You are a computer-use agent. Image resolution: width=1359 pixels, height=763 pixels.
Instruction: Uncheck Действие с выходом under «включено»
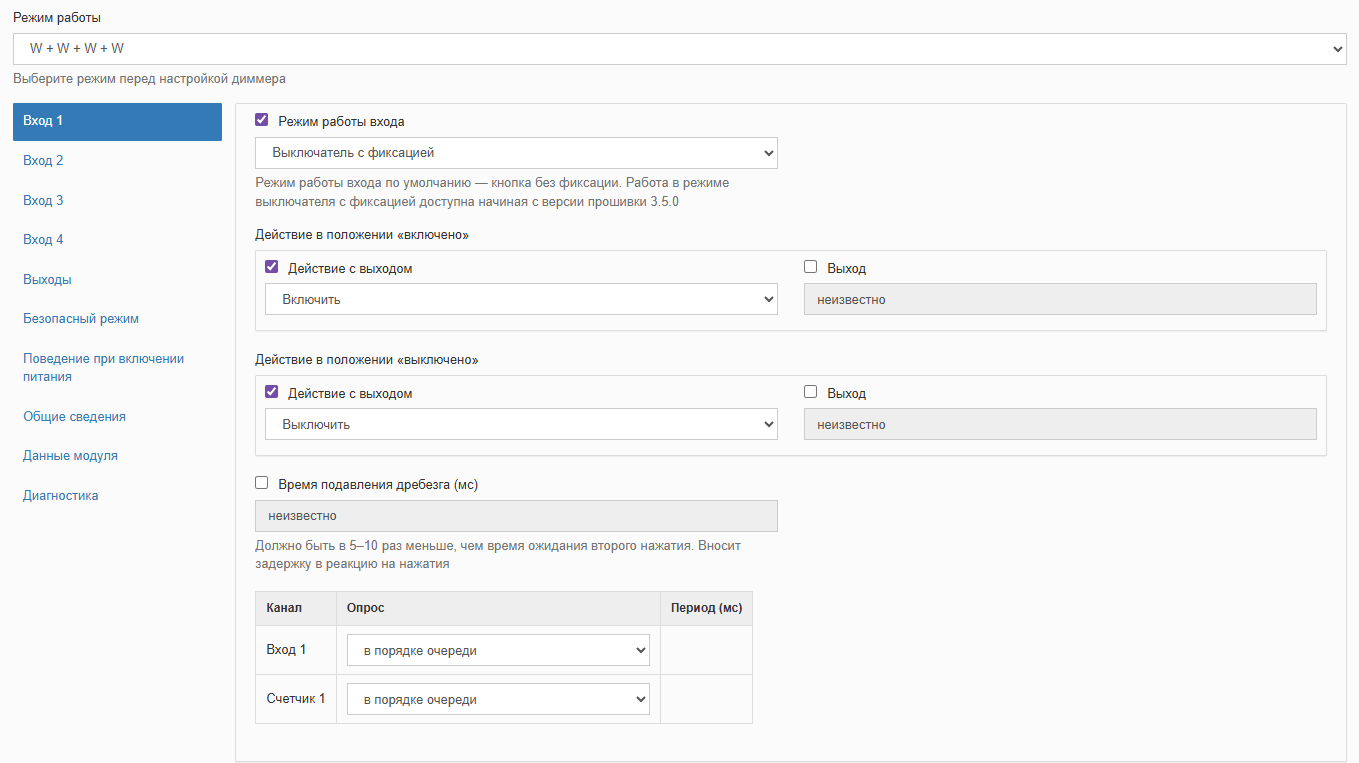pyautogui.click(x=272, y=267)
